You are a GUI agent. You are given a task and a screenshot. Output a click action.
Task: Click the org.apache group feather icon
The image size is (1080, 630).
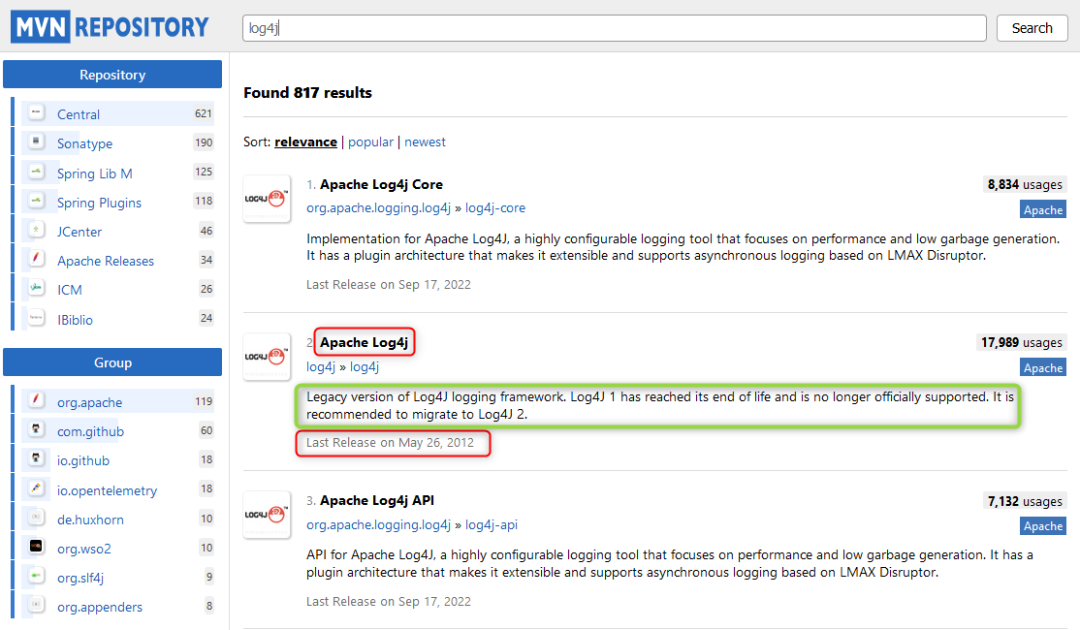pos(37,401)
